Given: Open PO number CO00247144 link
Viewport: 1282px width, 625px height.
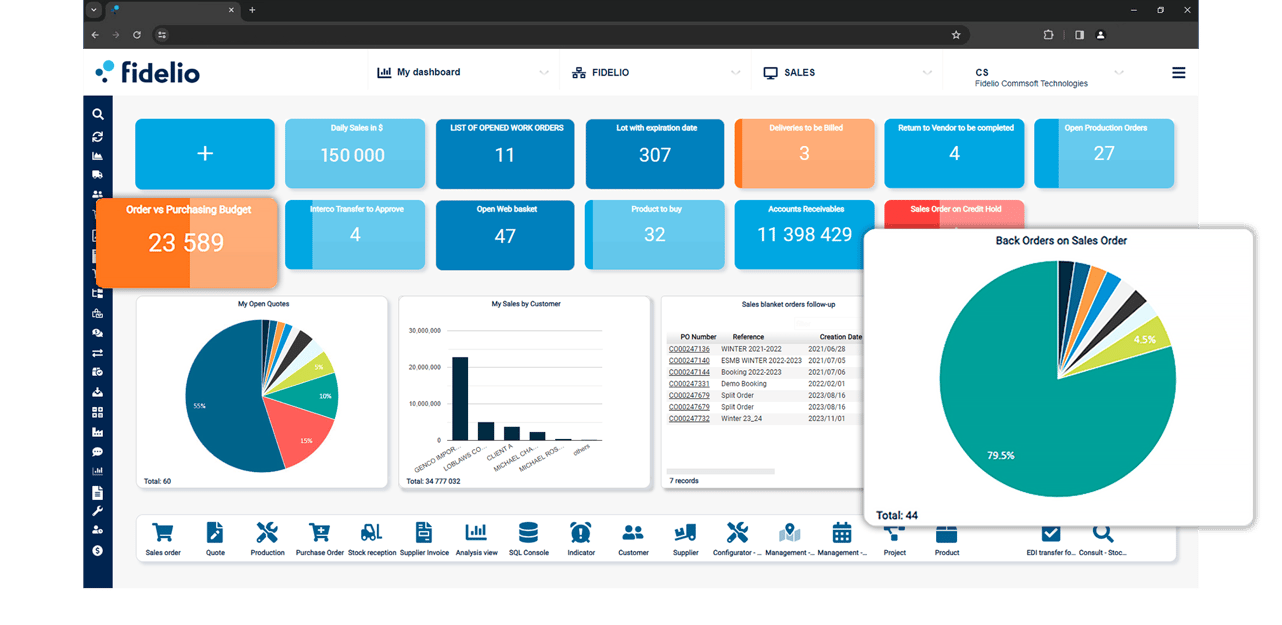Looking at the screenshot, I should 689,372.
